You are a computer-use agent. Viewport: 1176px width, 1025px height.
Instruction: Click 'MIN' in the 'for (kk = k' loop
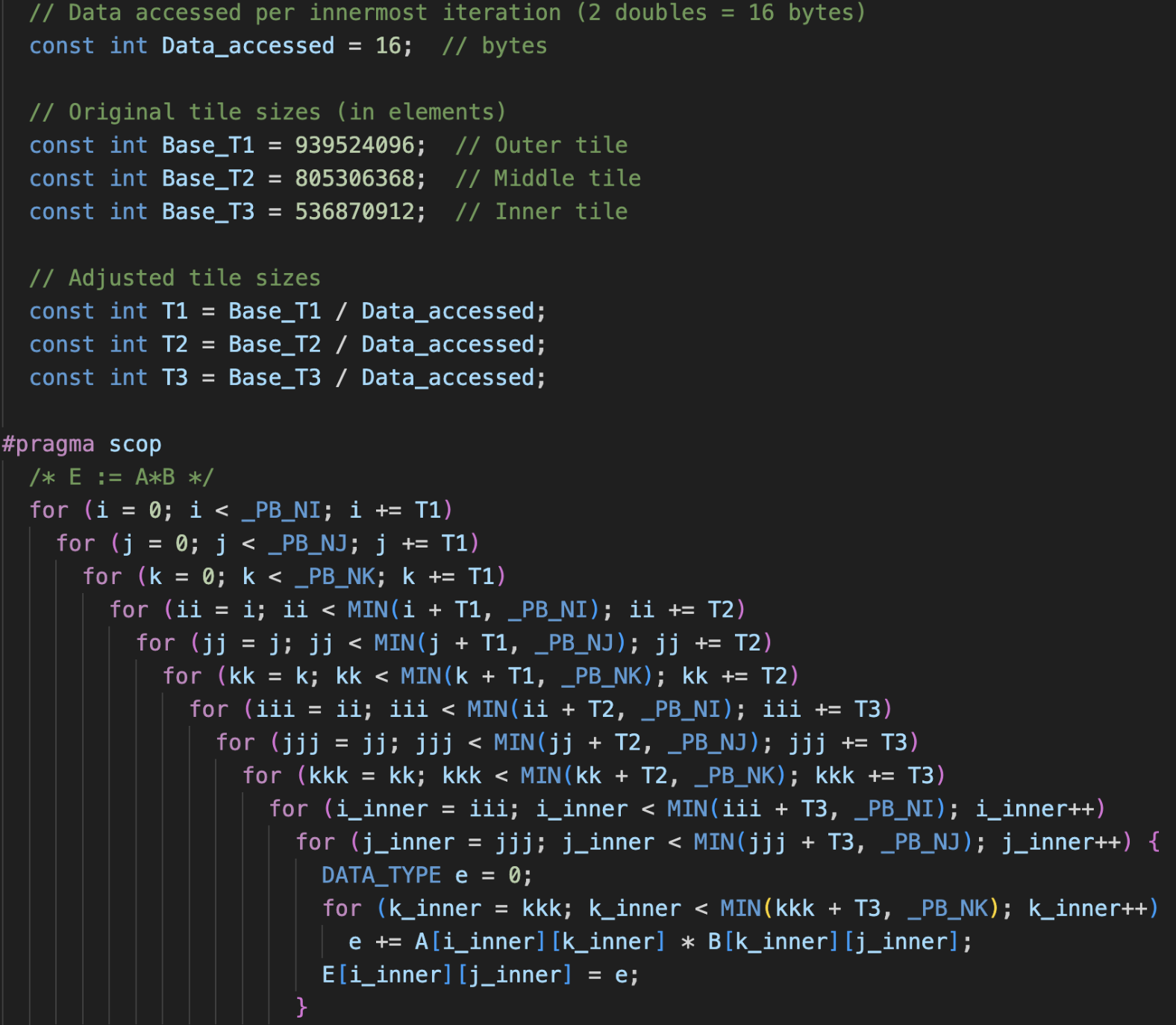[422, 676]
